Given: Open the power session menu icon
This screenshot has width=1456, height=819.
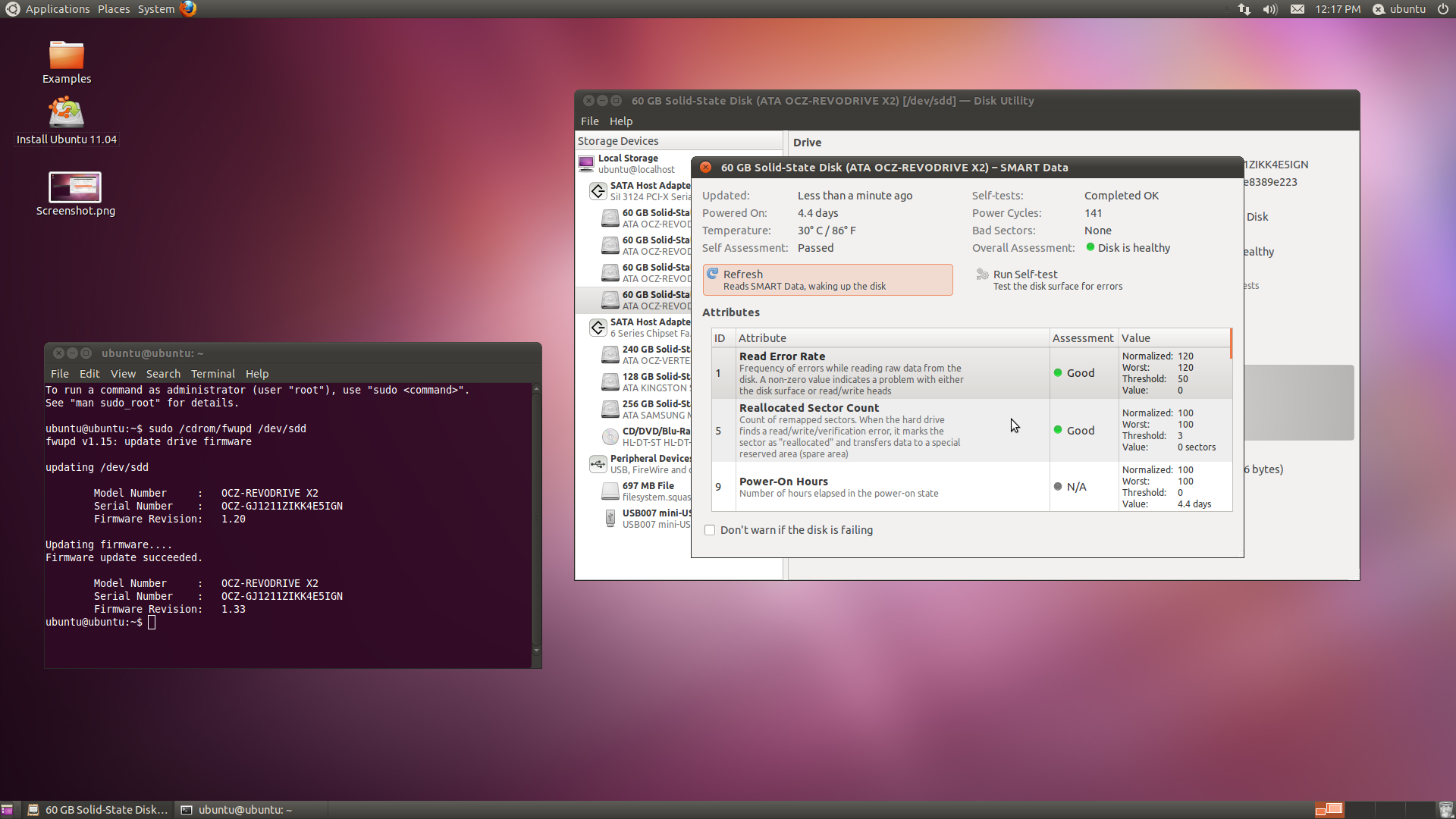Looking at the screenshot, I should click(1443, 9).
